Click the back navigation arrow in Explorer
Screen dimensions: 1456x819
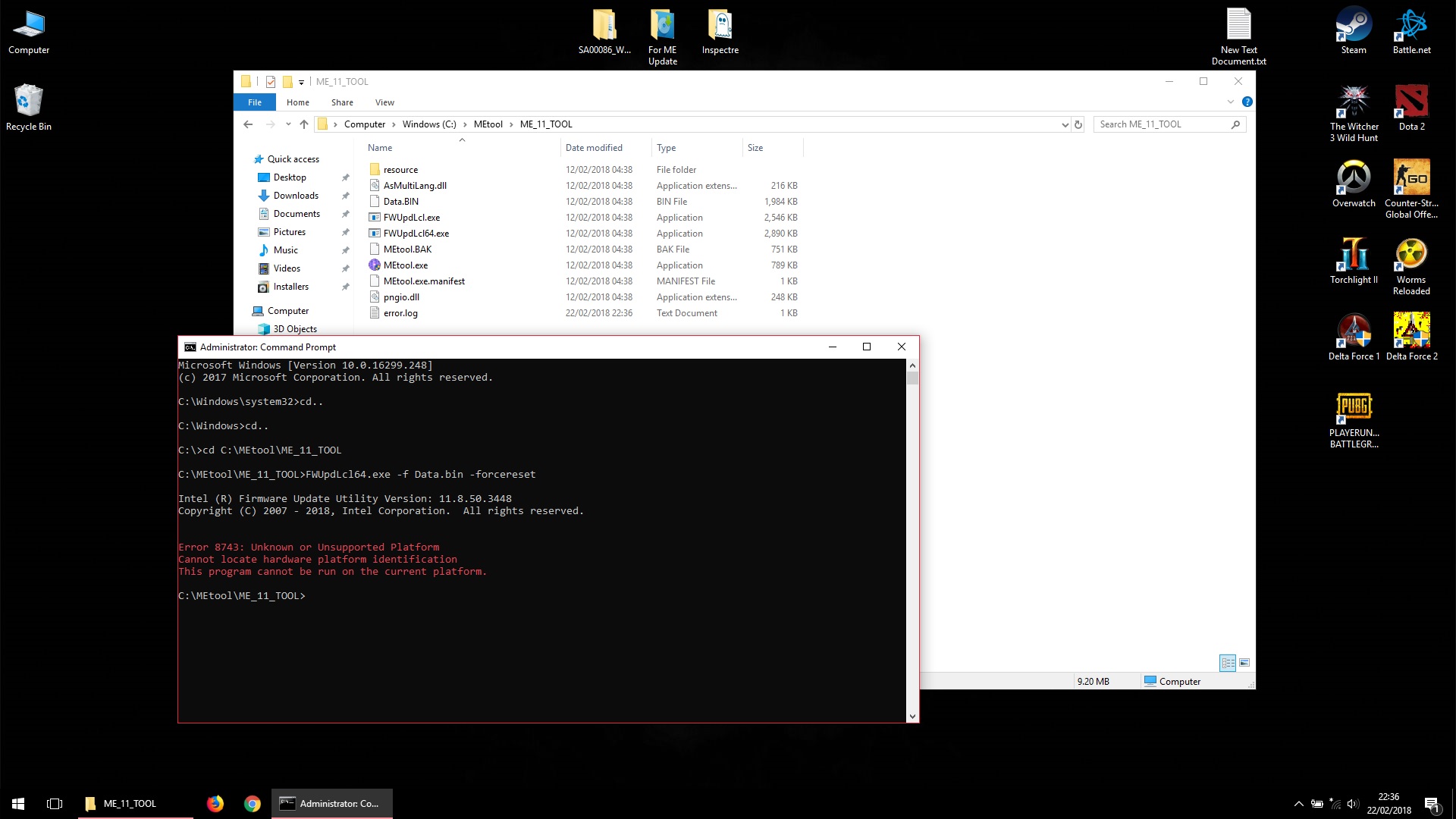click(x=248, y=124)
